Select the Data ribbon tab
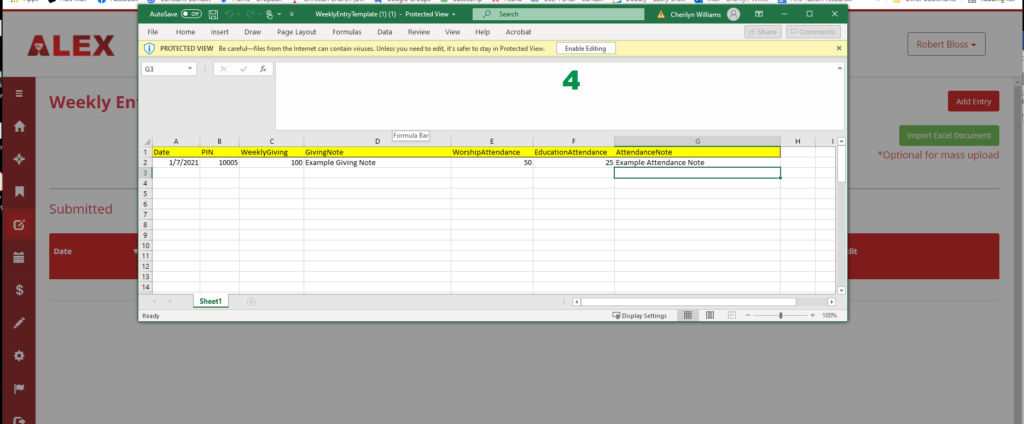This screenshot has width=1024, height=424. click(385, 32)
